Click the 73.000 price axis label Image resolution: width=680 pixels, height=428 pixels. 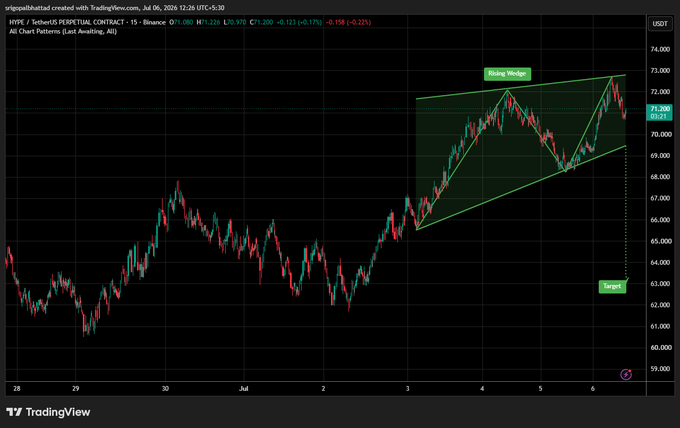[x=660, y=71]
